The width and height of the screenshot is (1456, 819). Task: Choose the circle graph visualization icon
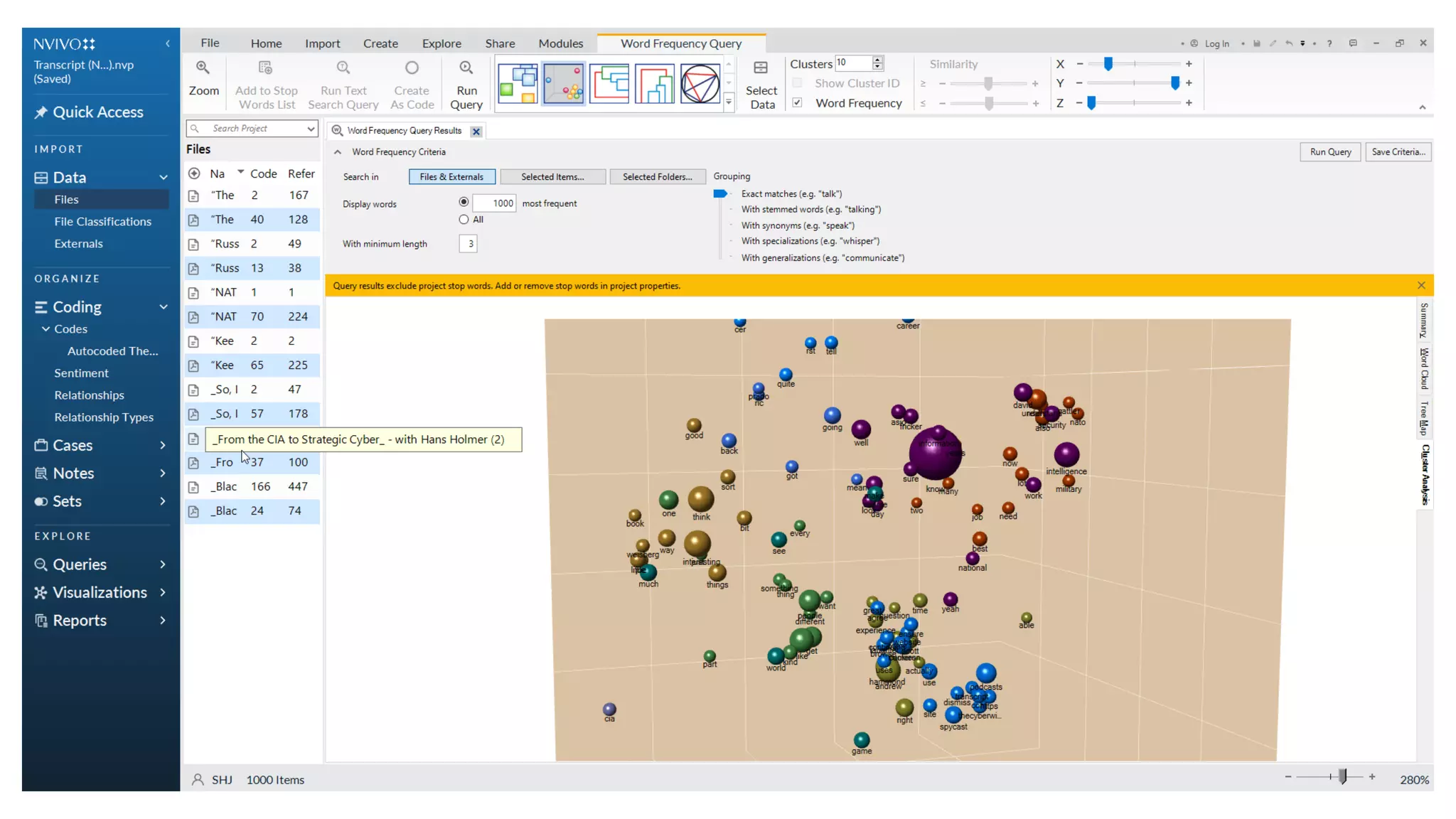click(x=700, y=83)
